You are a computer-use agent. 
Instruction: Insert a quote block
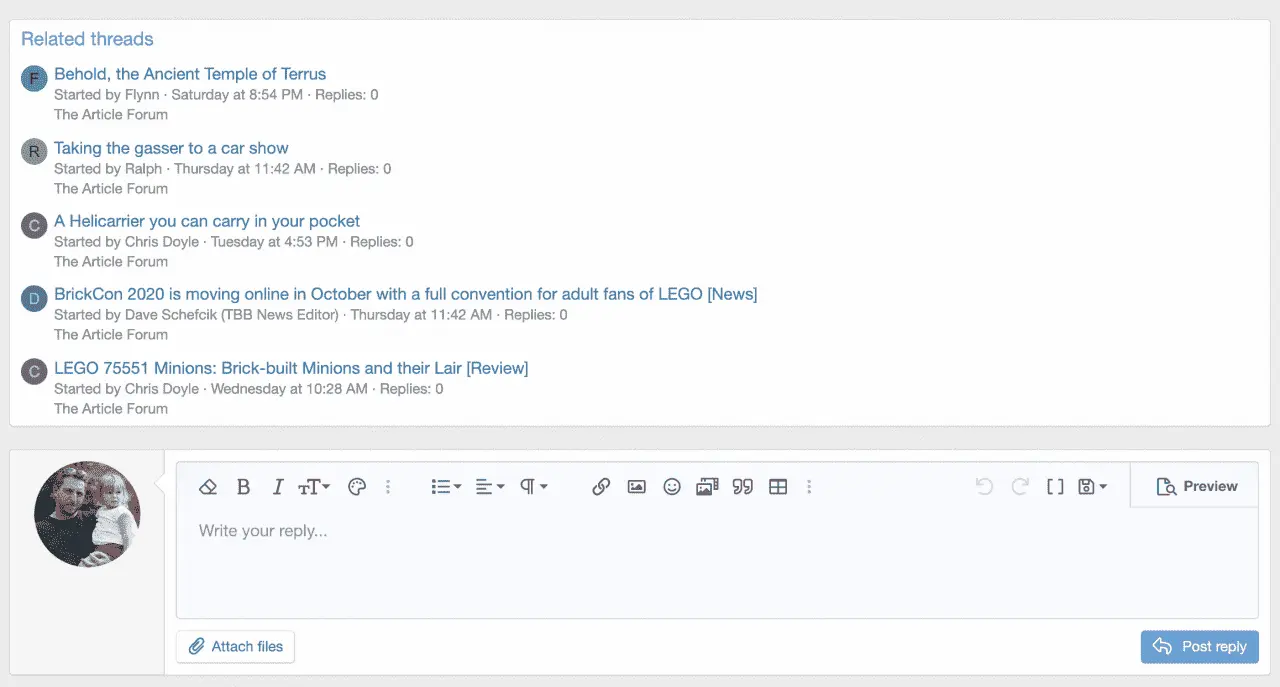click(742, 487)
